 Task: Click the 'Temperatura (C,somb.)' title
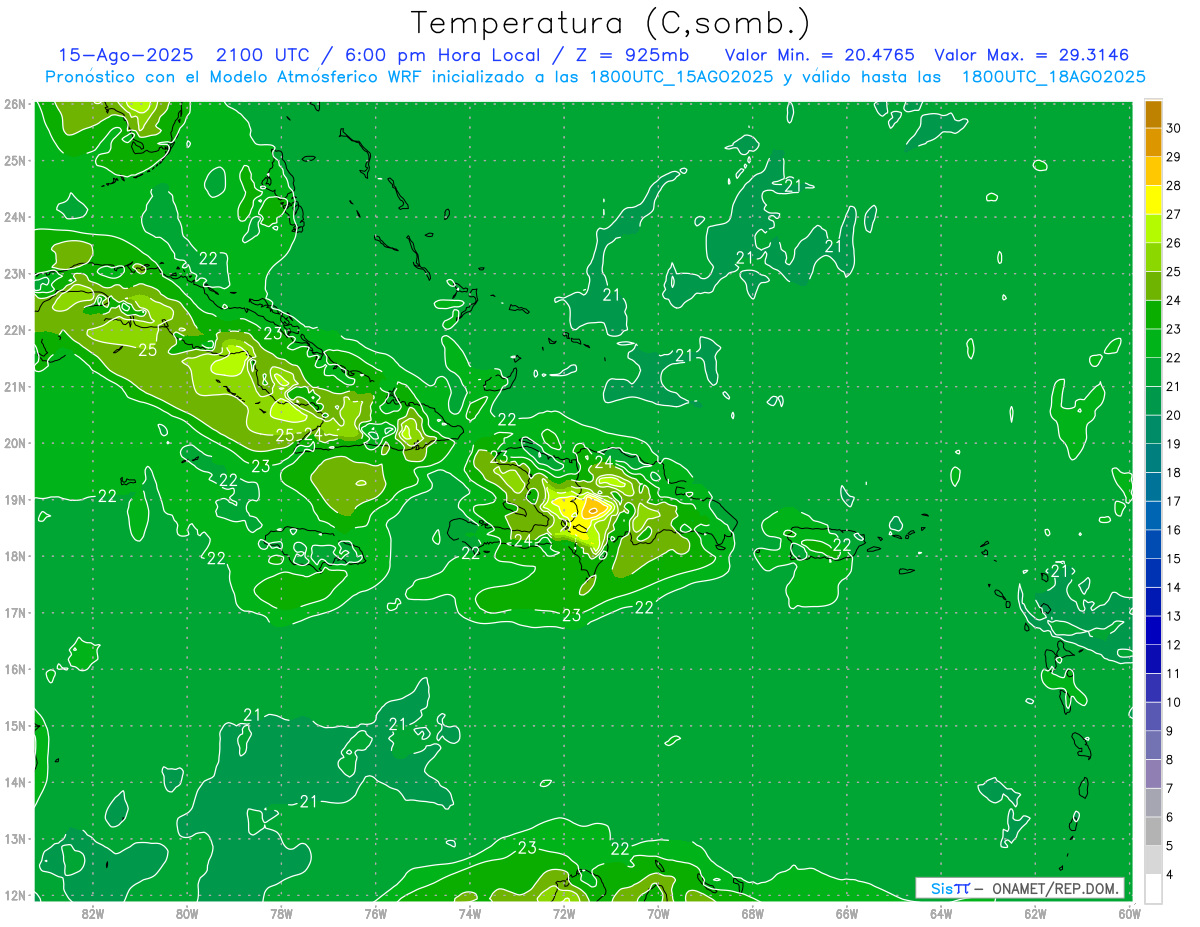click(x=611, y=23)
